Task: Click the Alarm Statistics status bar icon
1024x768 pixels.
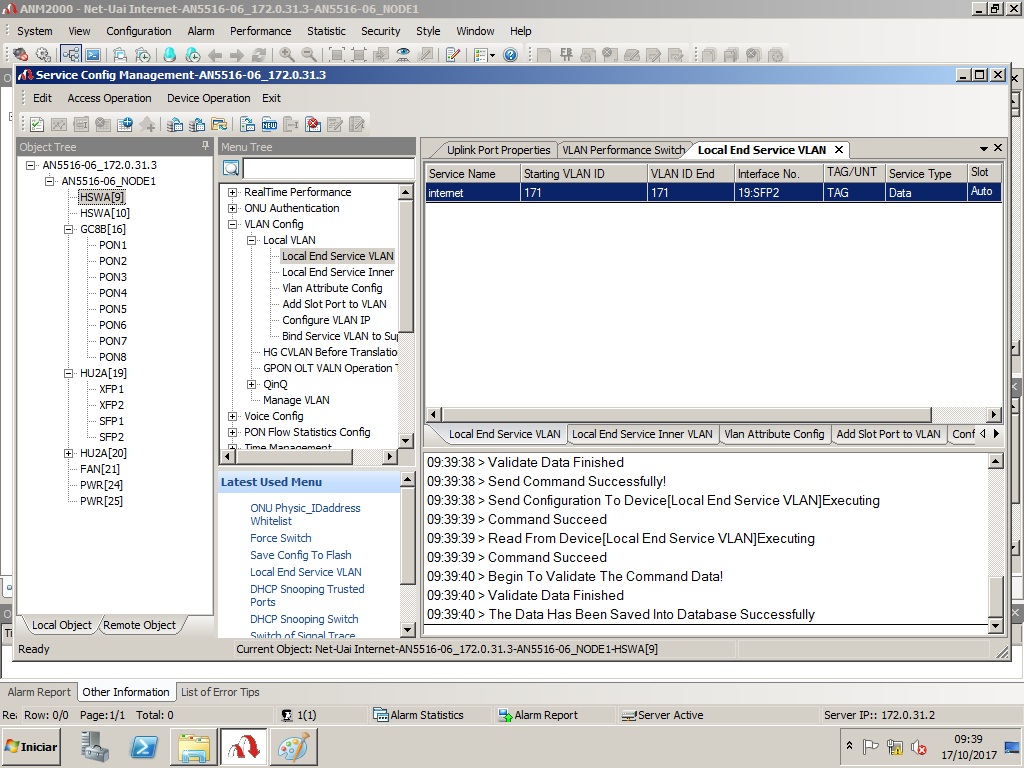Action: [x=381, y=715]
